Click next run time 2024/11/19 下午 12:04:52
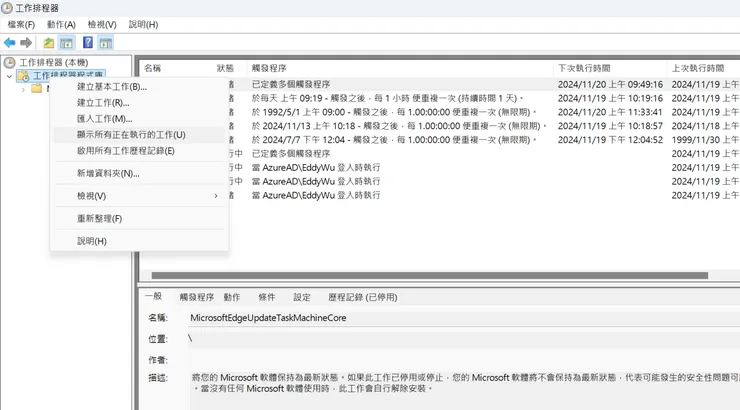The width and height of the screenshot is (740, 410). 610,140
